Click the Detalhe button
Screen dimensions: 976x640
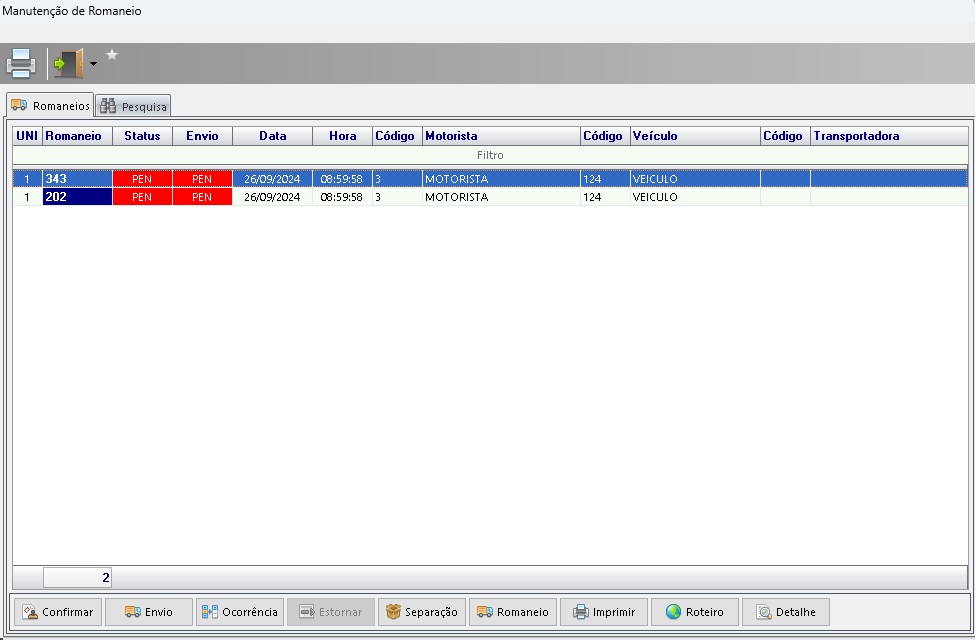[x=785, y=612]
